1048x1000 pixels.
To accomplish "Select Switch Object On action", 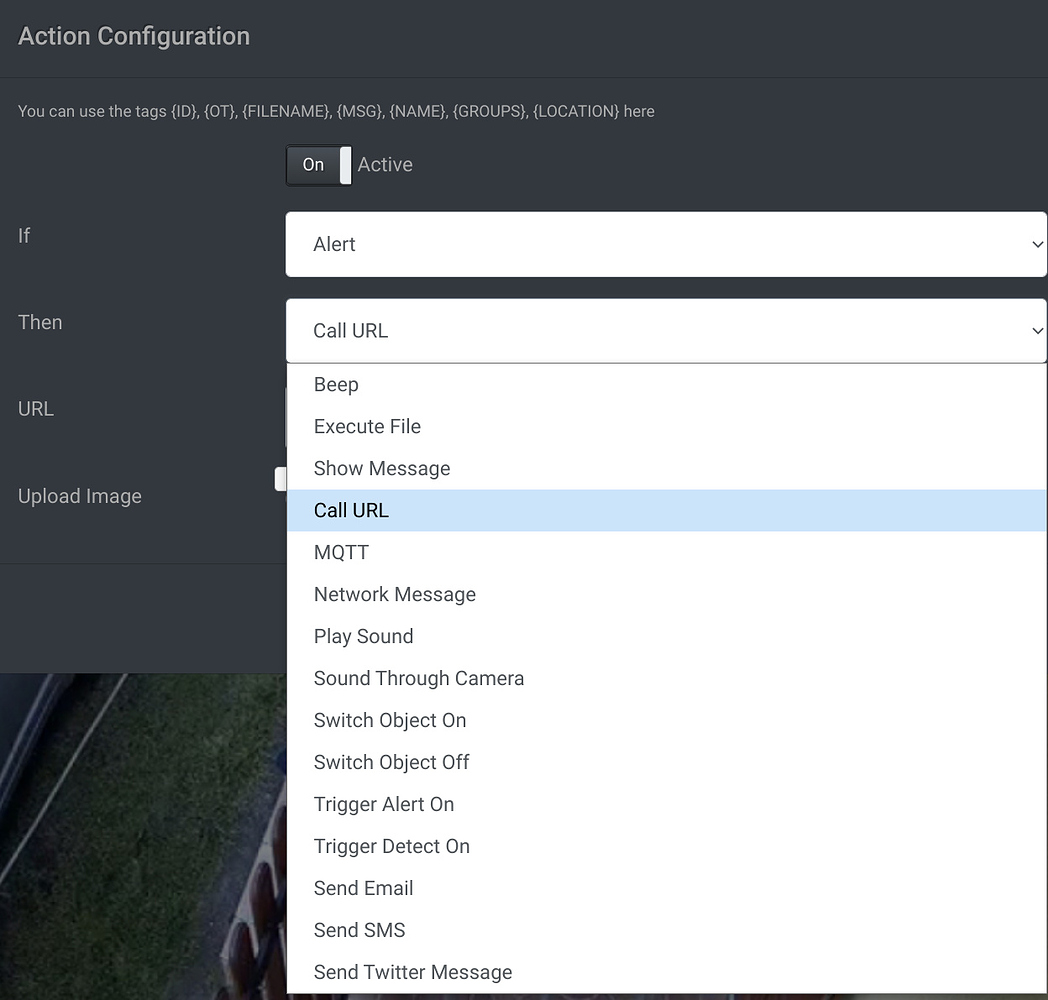I will click(389, 721).
